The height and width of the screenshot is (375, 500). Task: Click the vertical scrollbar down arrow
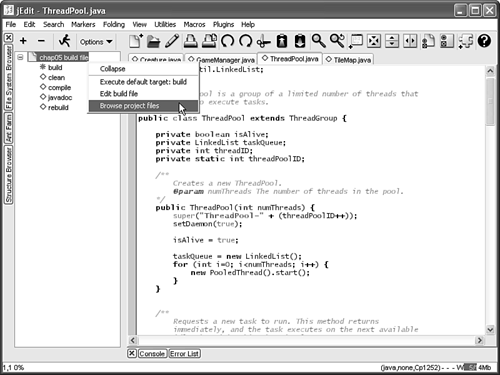tap(490, 329)
